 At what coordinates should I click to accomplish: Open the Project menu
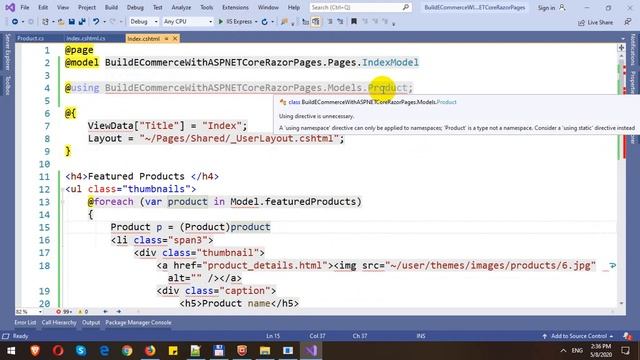[87, 7]
